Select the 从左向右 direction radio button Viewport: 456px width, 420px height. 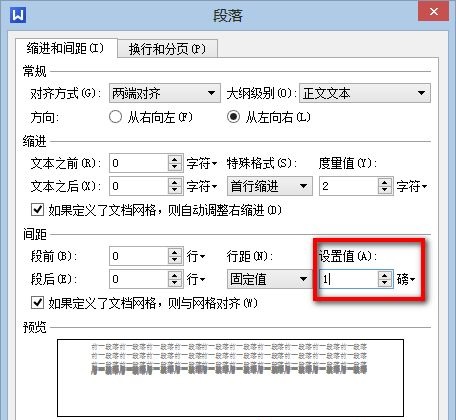233,117
